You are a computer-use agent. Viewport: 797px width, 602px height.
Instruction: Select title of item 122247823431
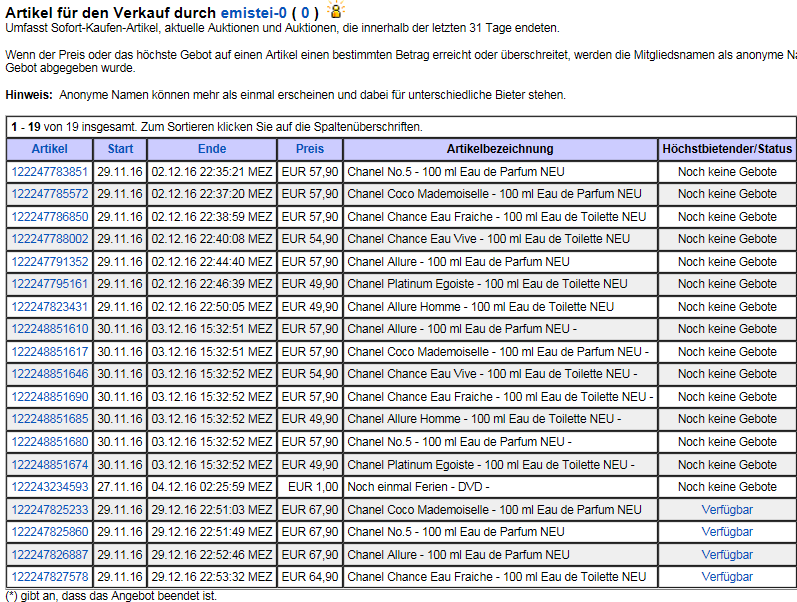[480, 307]
